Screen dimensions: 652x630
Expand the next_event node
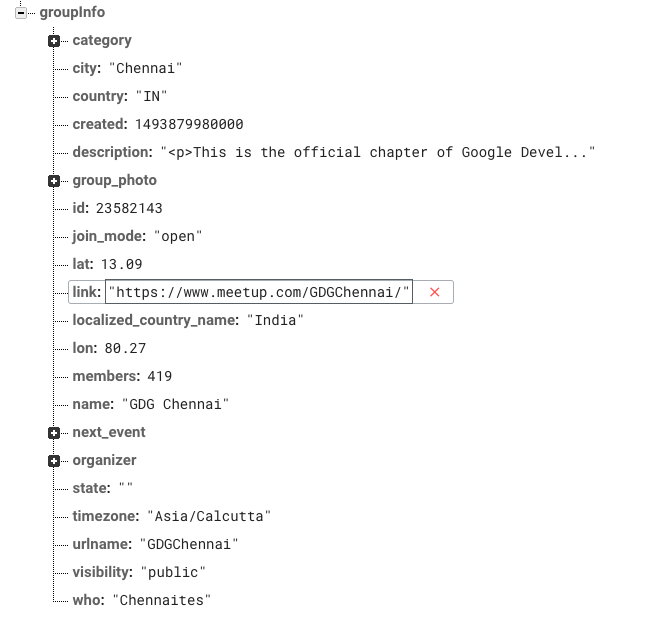coord(54,433)
